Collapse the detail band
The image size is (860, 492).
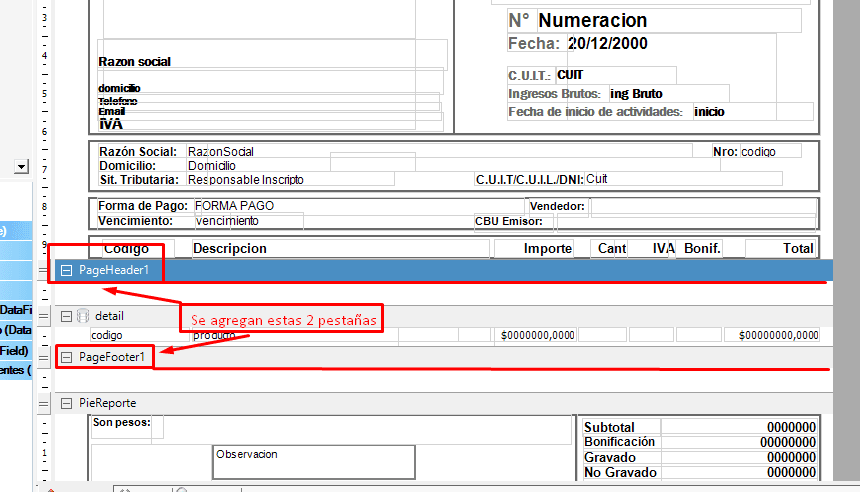(66, 316)
